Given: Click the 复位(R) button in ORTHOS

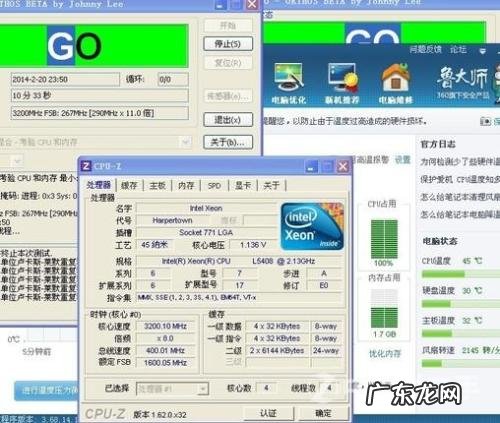Looking at the screenshot, I should point(228,63).
